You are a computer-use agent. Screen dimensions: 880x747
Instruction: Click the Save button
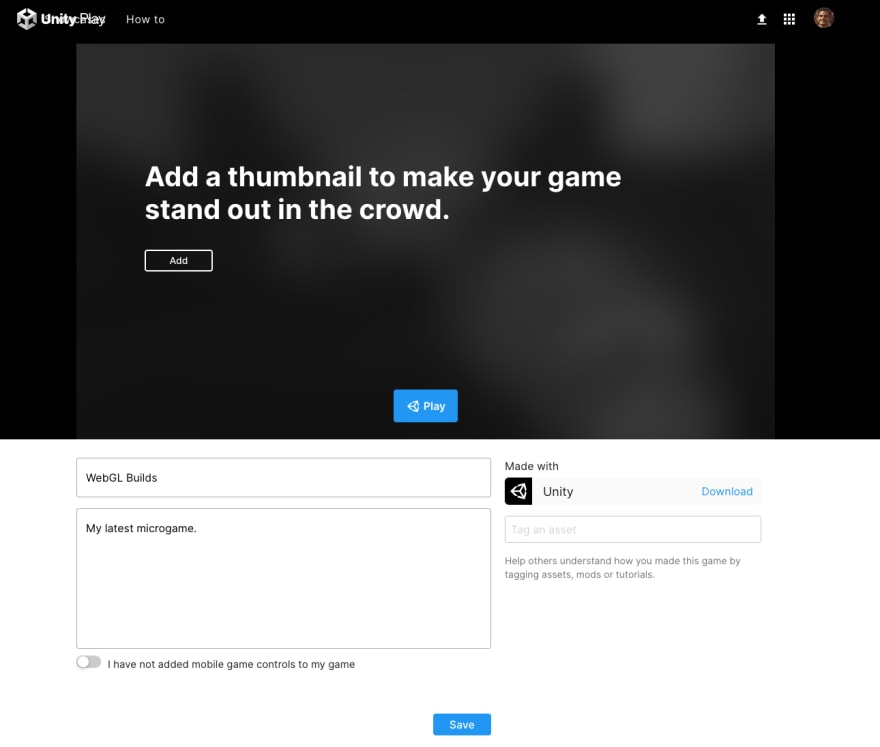tap(462, 725)
